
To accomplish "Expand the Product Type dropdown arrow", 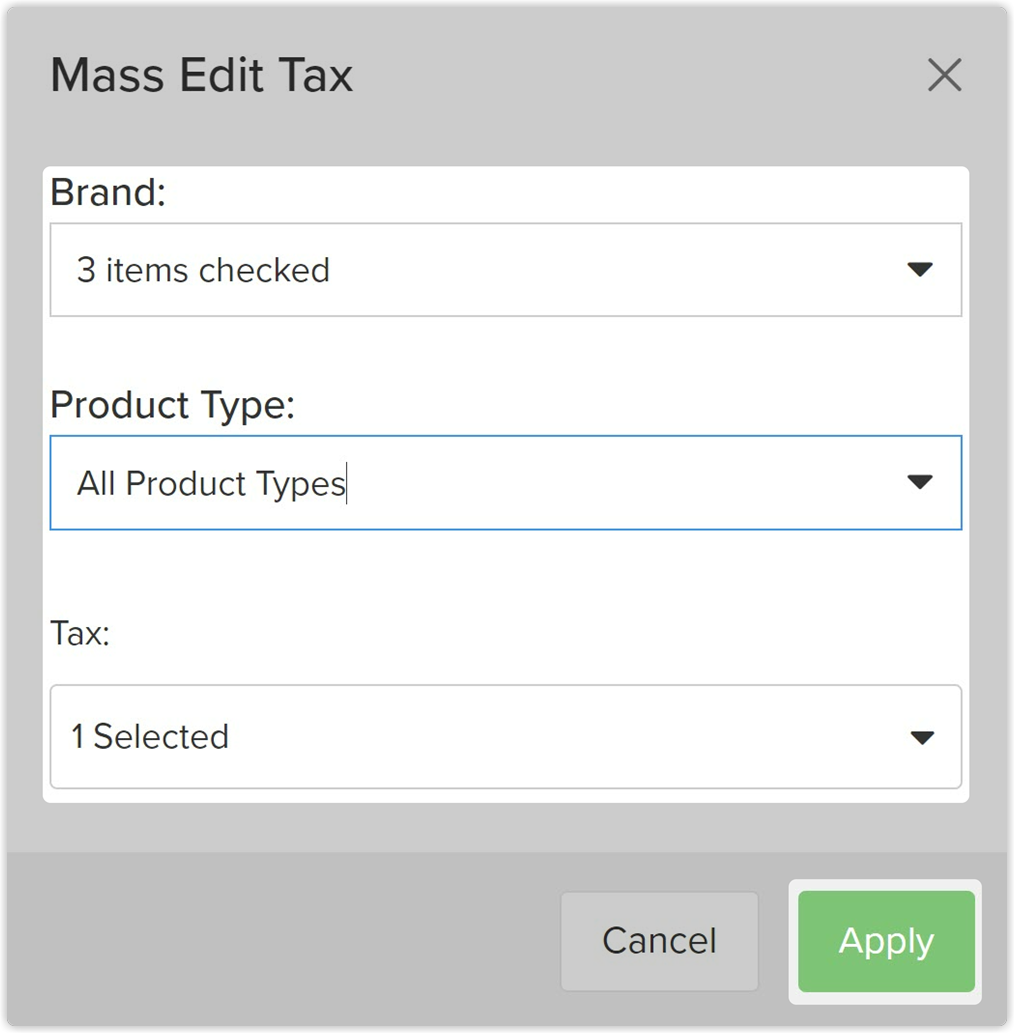I will click(x=919, y=482).
